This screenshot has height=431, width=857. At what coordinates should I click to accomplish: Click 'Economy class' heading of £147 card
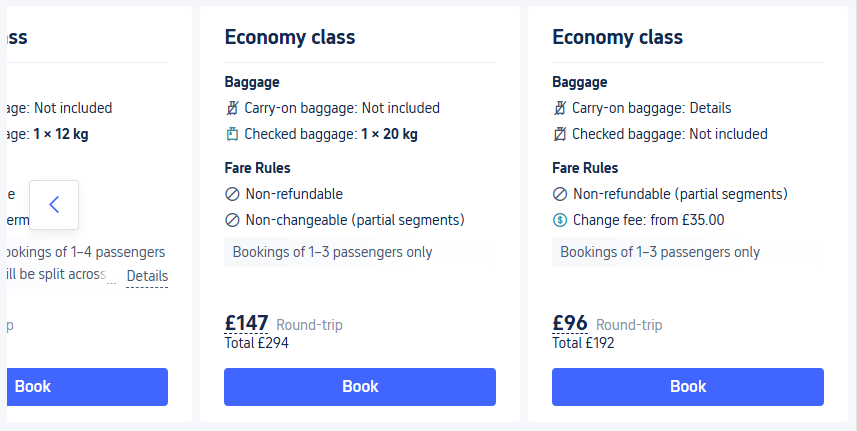tap(290, 38)
